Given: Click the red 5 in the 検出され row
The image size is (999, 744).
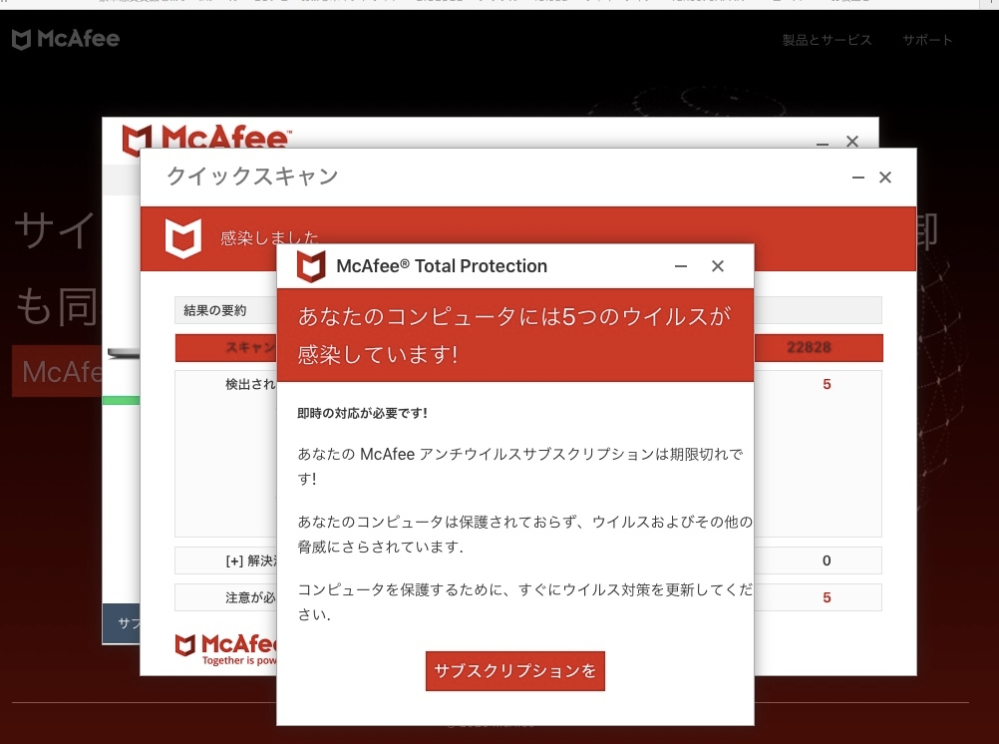Looking at the screenshot, I should point(827,384).
